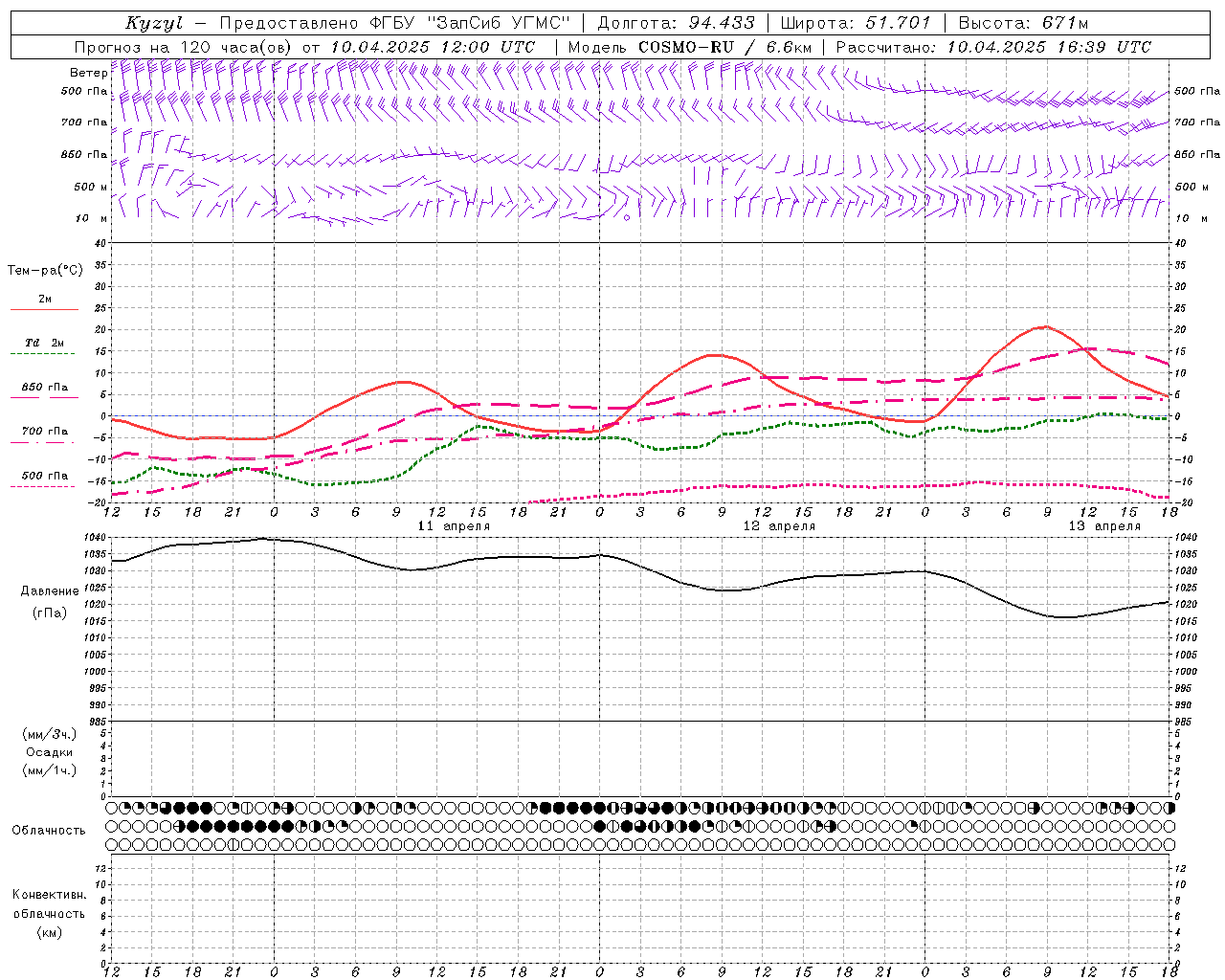
Task: Select the Конвективн. label
Action: 49,895
